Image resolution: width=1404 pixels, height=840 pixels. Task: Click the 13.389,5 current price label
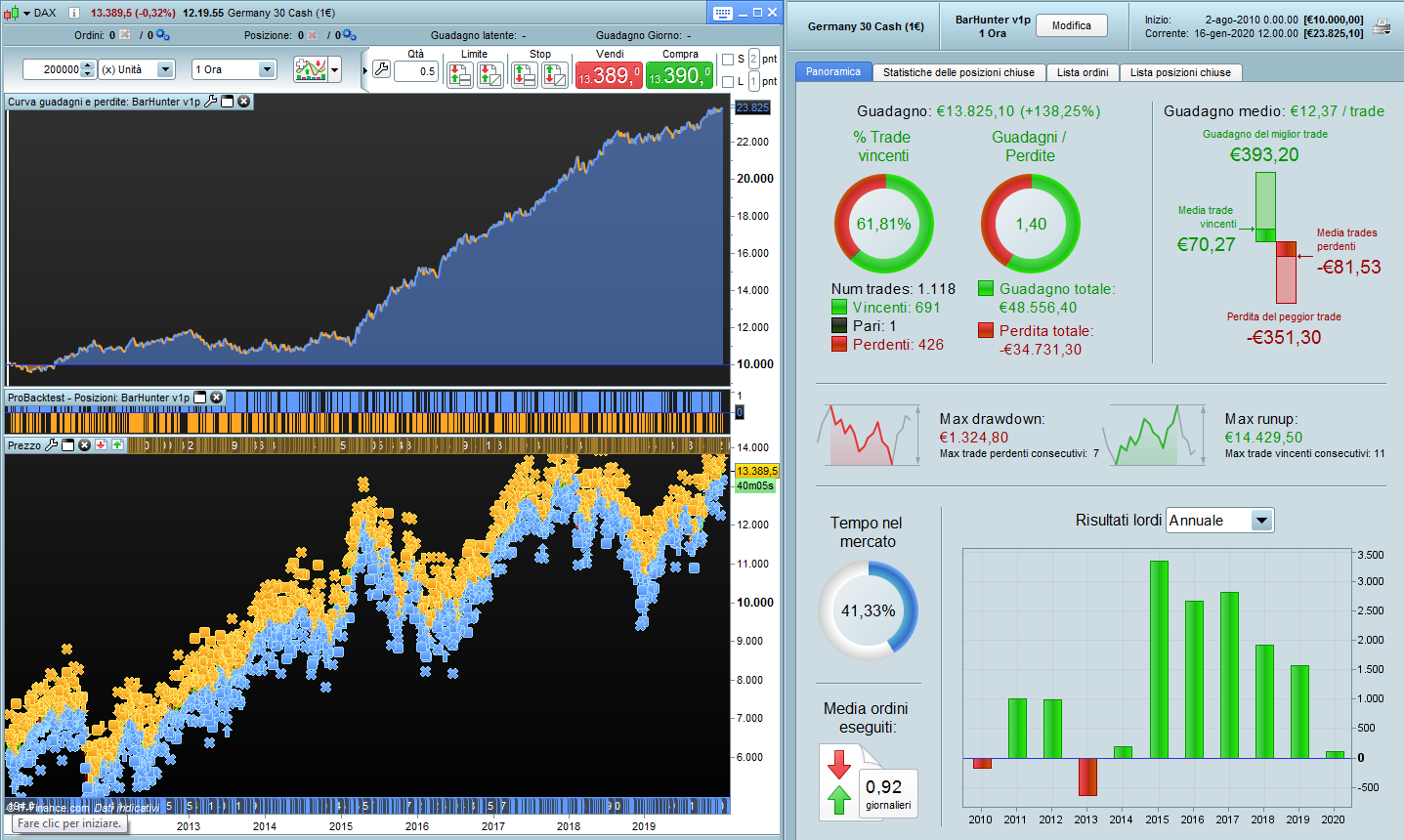757,471
